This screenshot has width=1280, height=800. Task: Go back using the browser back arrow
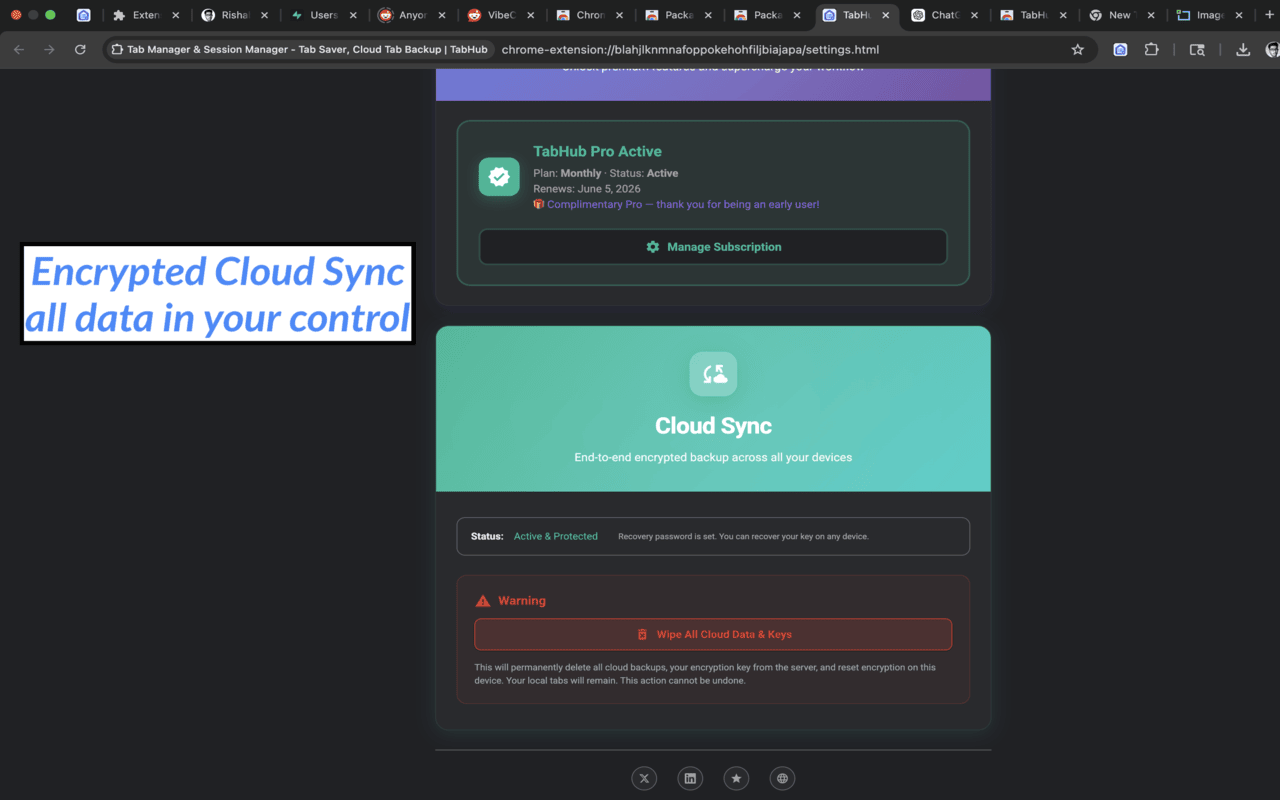click(18, 49)
